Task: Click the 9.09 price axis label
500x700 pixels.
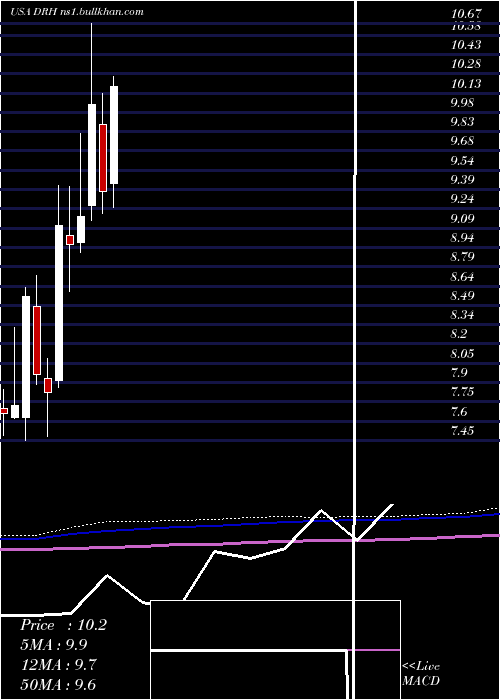Action: [x=462, y=219]
